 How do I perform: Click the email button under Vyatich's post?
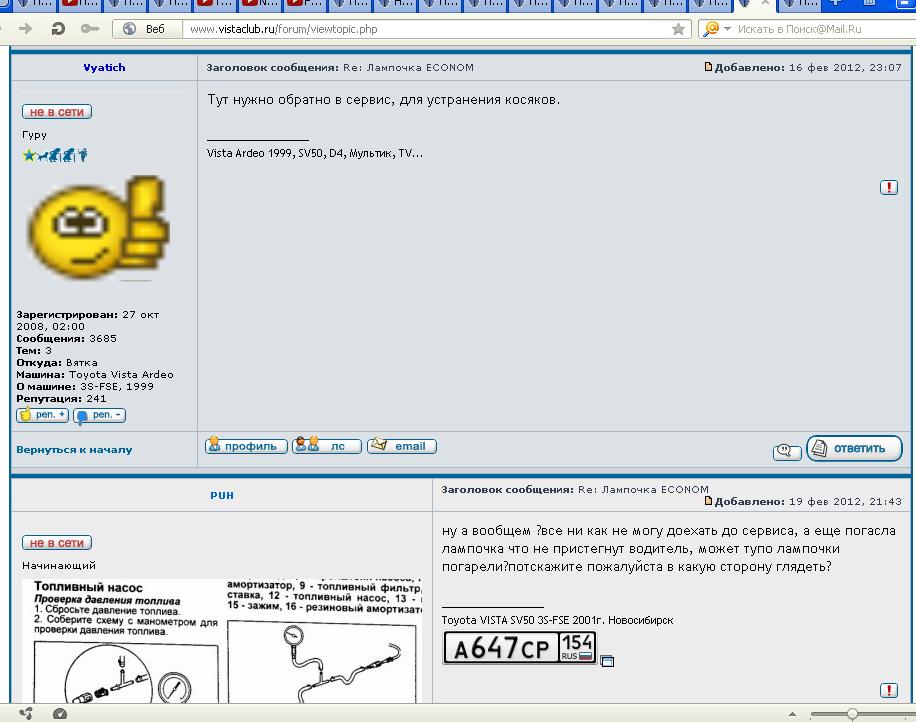401,446
